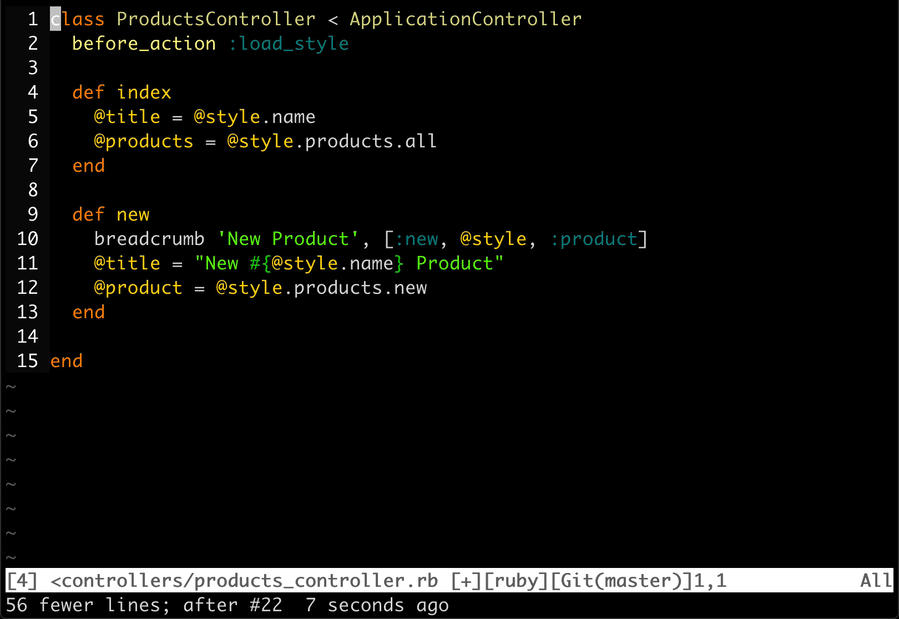
Task: Click '@product' on line 12
Action: (138, 288)
